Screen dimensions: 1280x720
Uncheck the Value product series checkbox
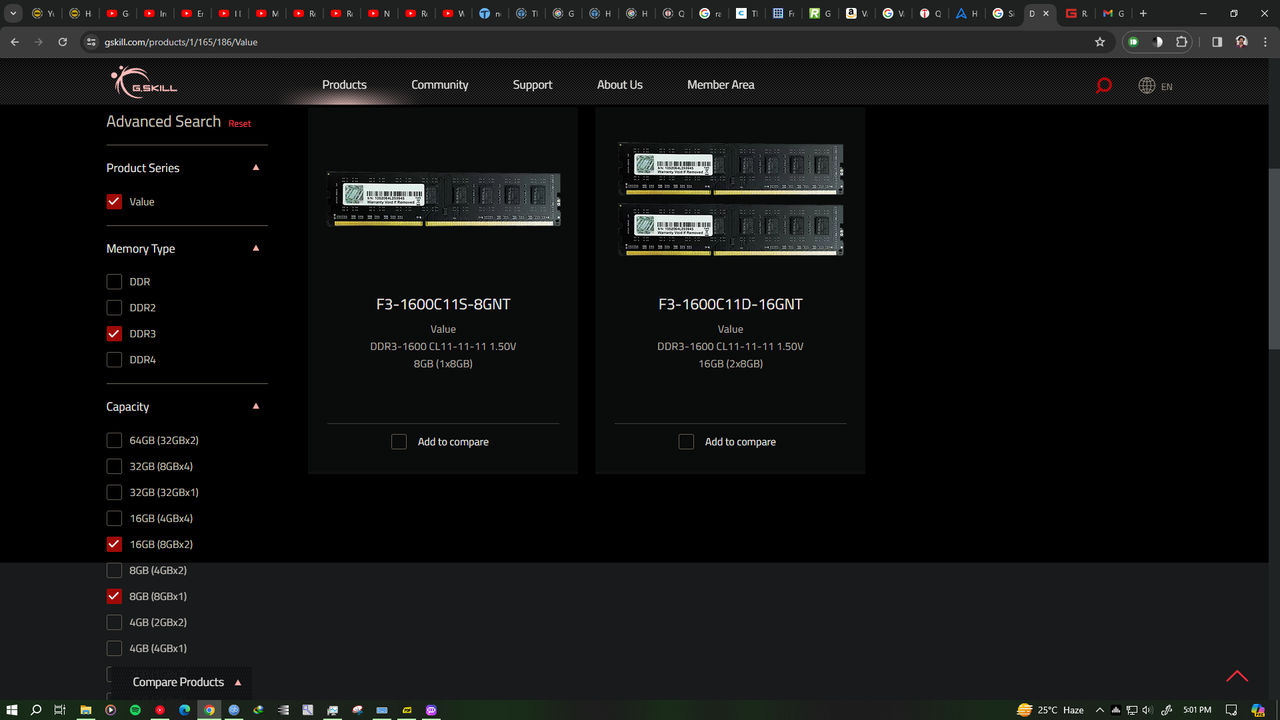pos(114,201)
